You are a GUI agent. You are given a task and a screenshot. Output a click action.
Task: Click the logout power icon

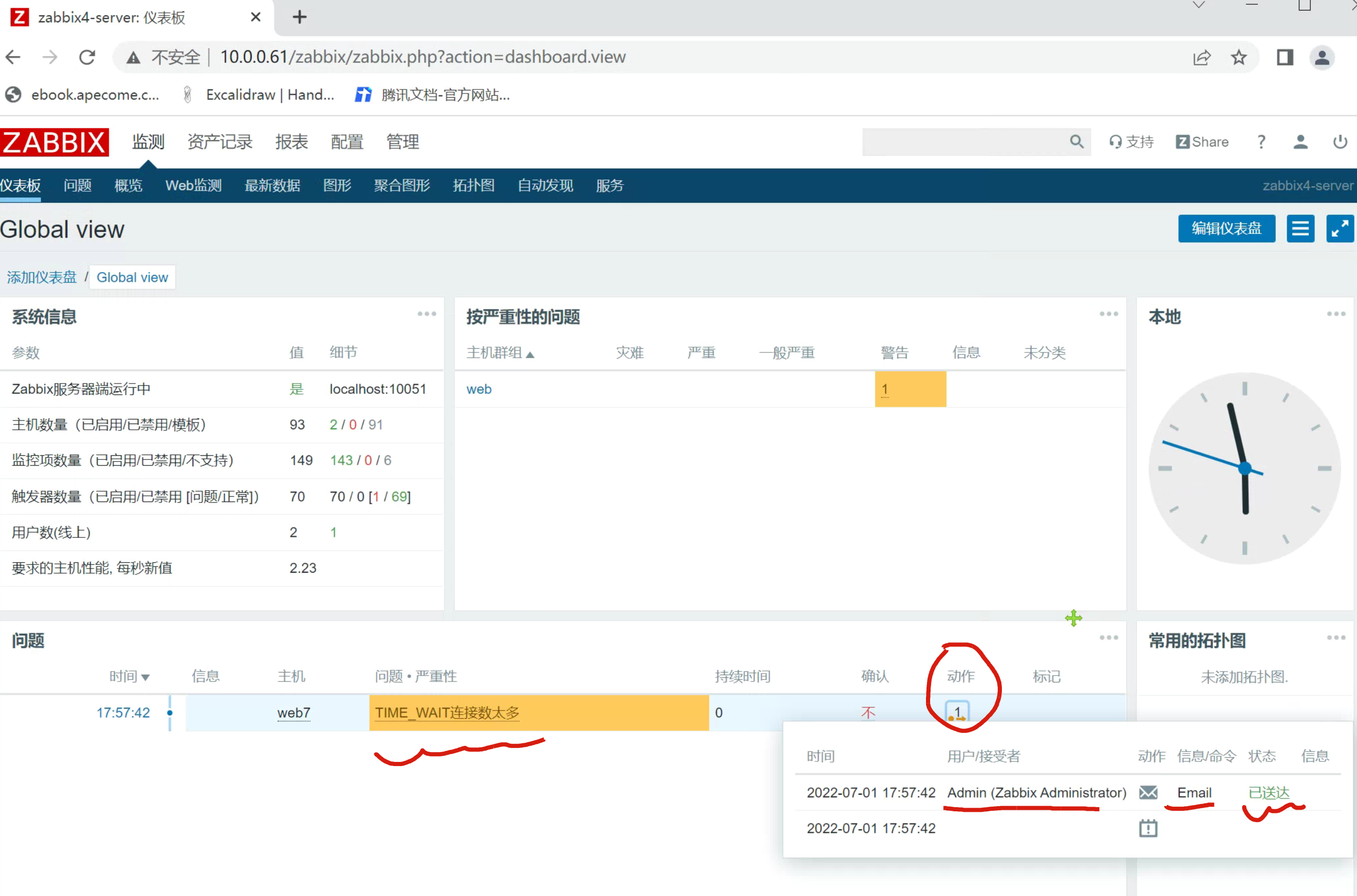[1340, 142]
